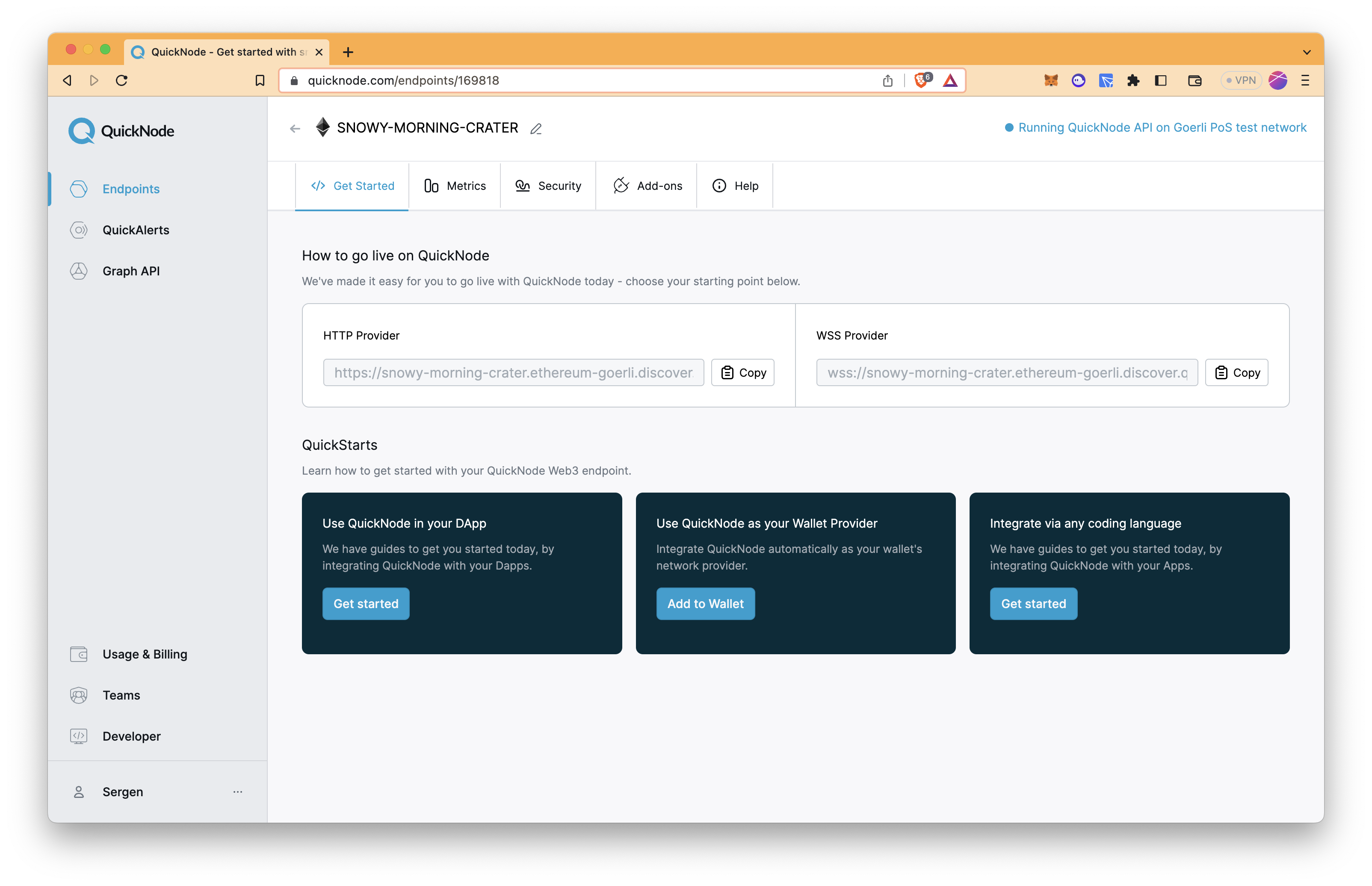This screenshot has height=886, width=1372.
Task: Open Brave Rewards triangle icon
Action: coord(950,80)
